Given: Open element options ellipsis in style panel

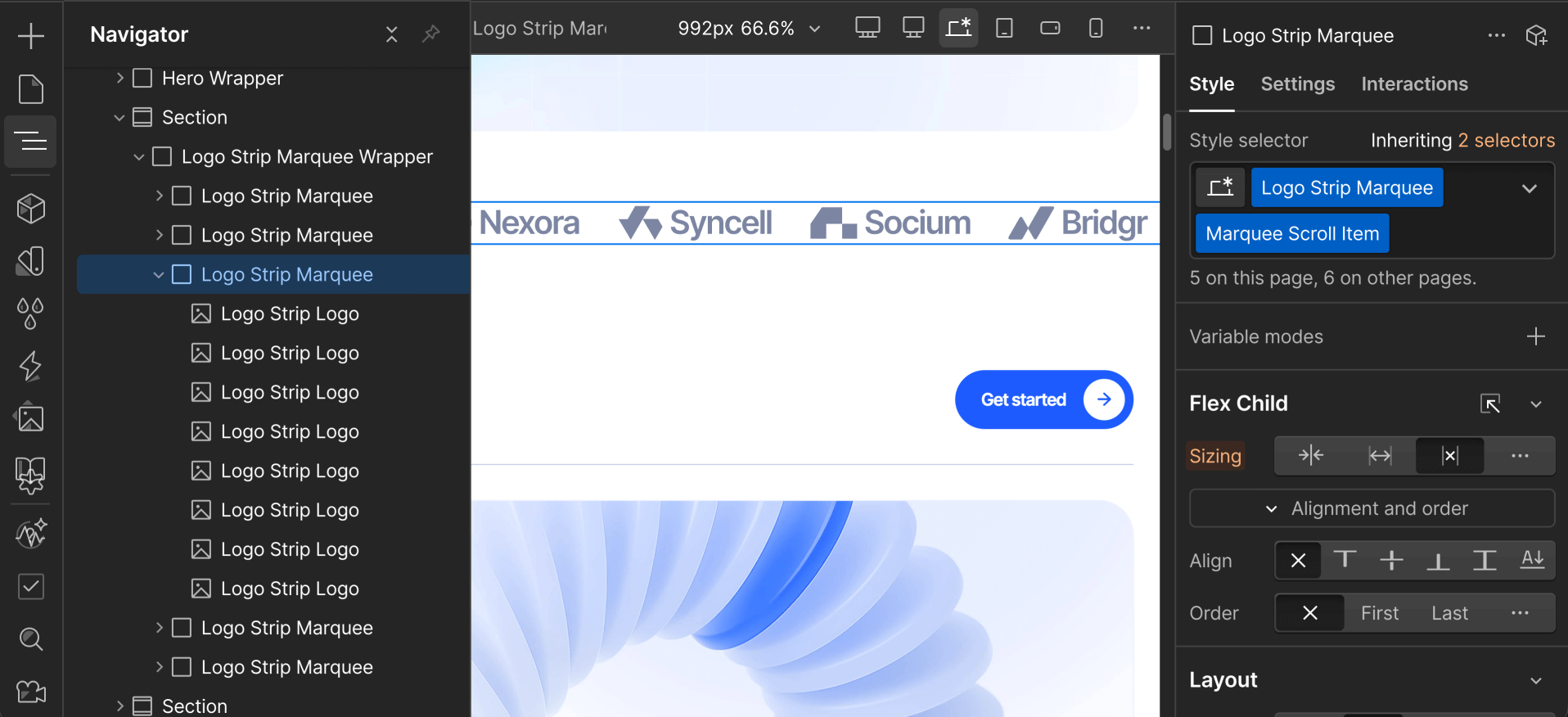Looking at the screenshot, I should tap(1497, 35).
